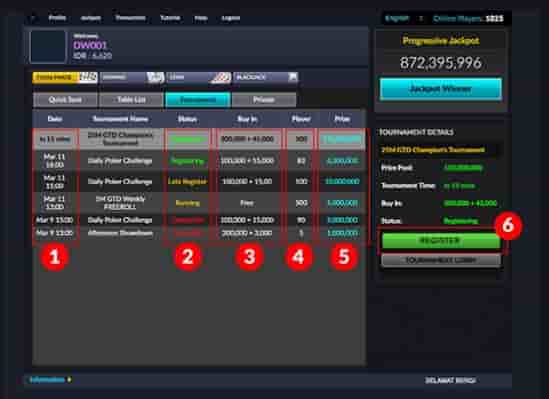
Task: Switch to the Quick Seat tab
Action: [x=65, y=100]
